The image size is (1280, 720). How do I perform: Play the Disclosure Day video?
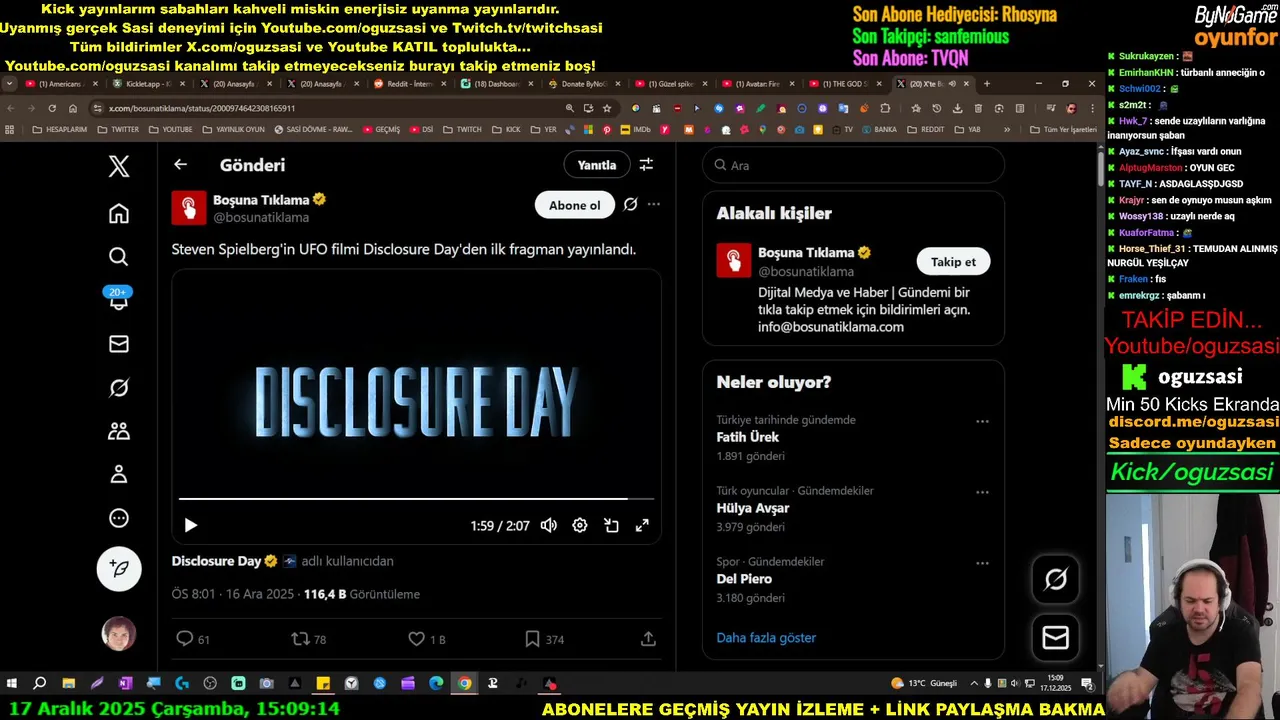coord(191,525)
